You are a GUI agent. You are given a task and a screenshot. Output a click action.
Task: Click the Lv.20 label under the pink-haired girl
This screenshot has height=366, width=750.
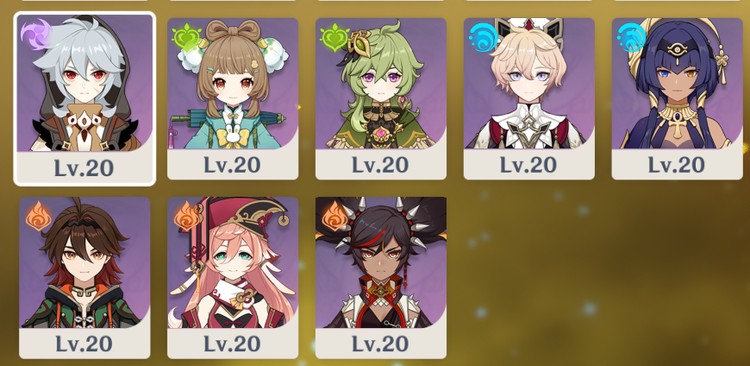pyautogui.click(x=232, y=344)
